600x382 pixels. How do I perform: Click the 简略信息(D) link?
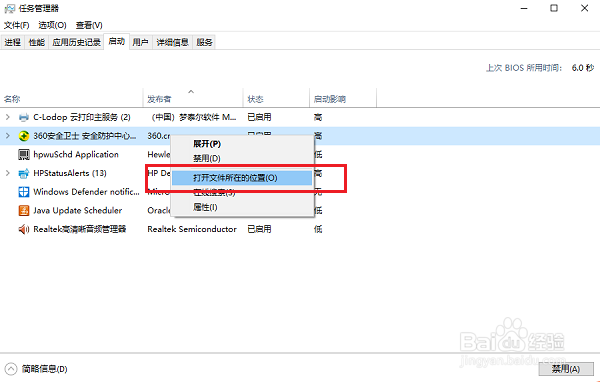tap(44, 369)
